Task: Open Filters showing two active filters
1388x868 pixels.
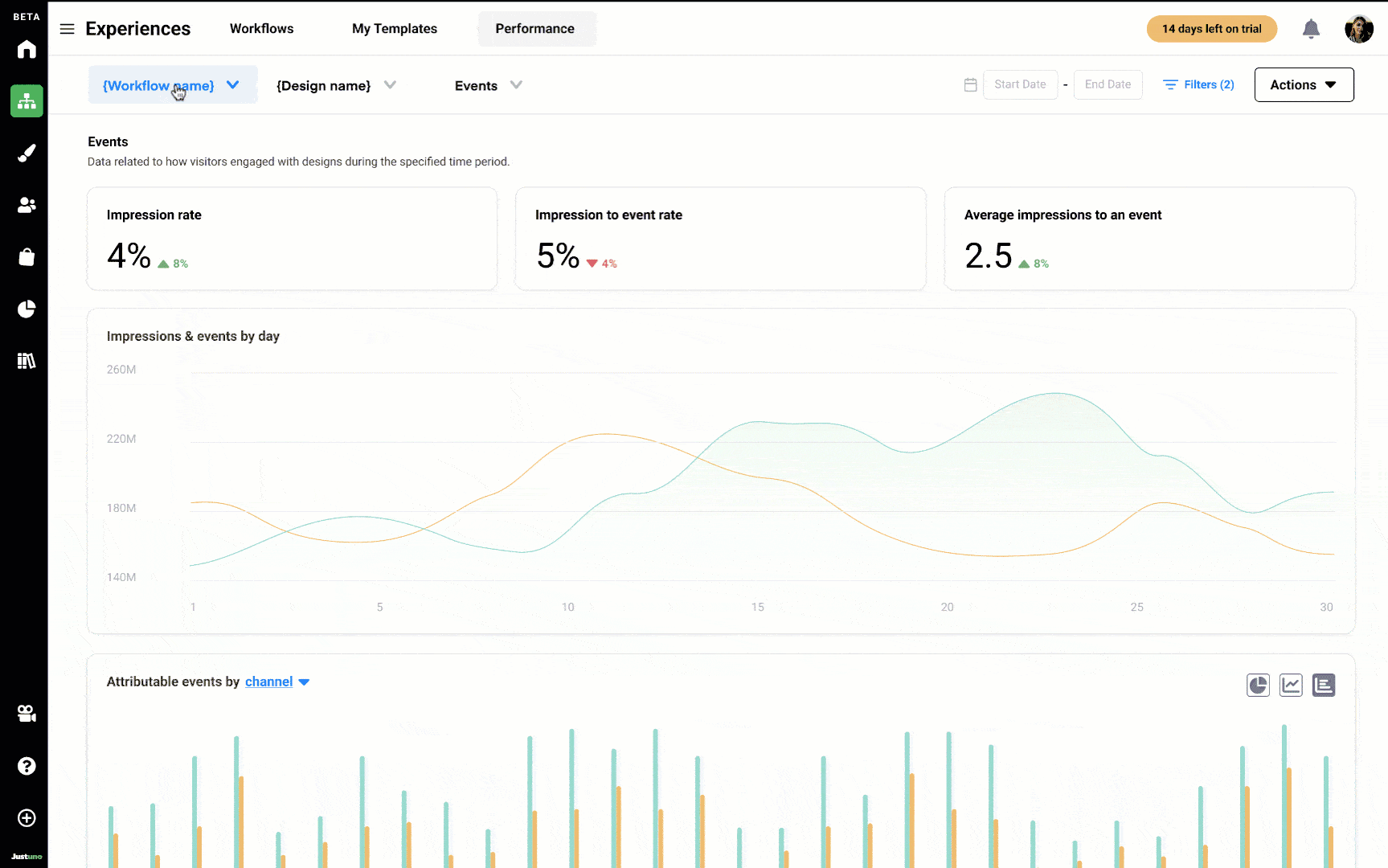Action: [x=1198, y=84]
